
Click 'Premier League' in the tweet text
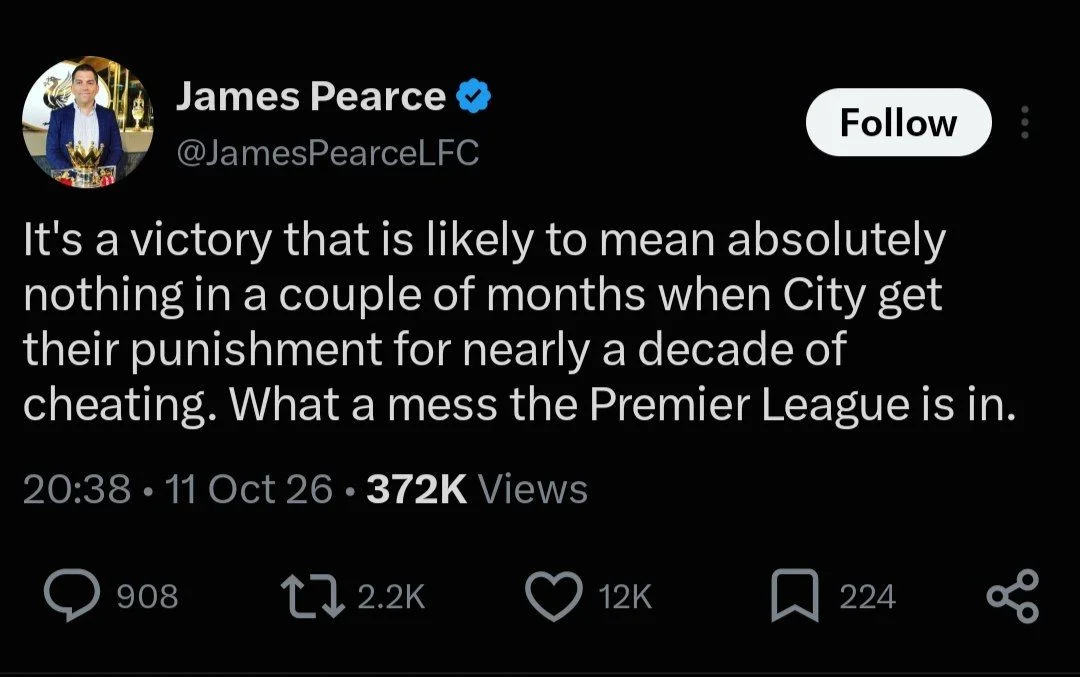tap(749, 405)
